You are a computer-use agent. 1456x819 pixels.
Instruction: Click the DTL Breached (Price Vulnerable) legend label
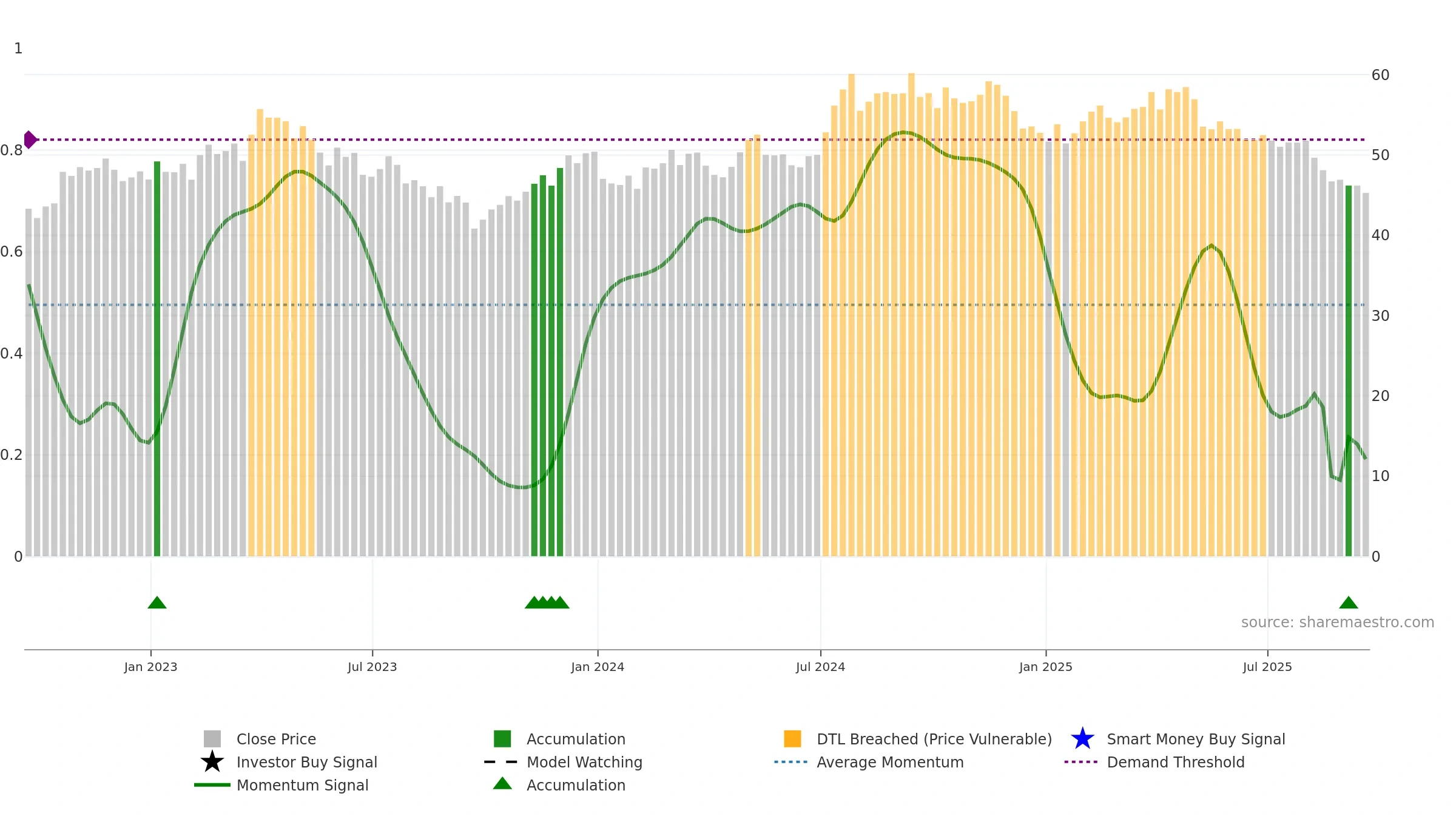click(934, 739)
